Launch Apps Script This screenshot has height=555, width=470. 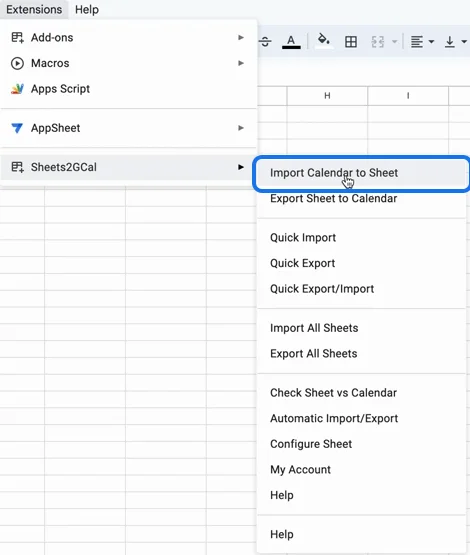coord(128,88)
